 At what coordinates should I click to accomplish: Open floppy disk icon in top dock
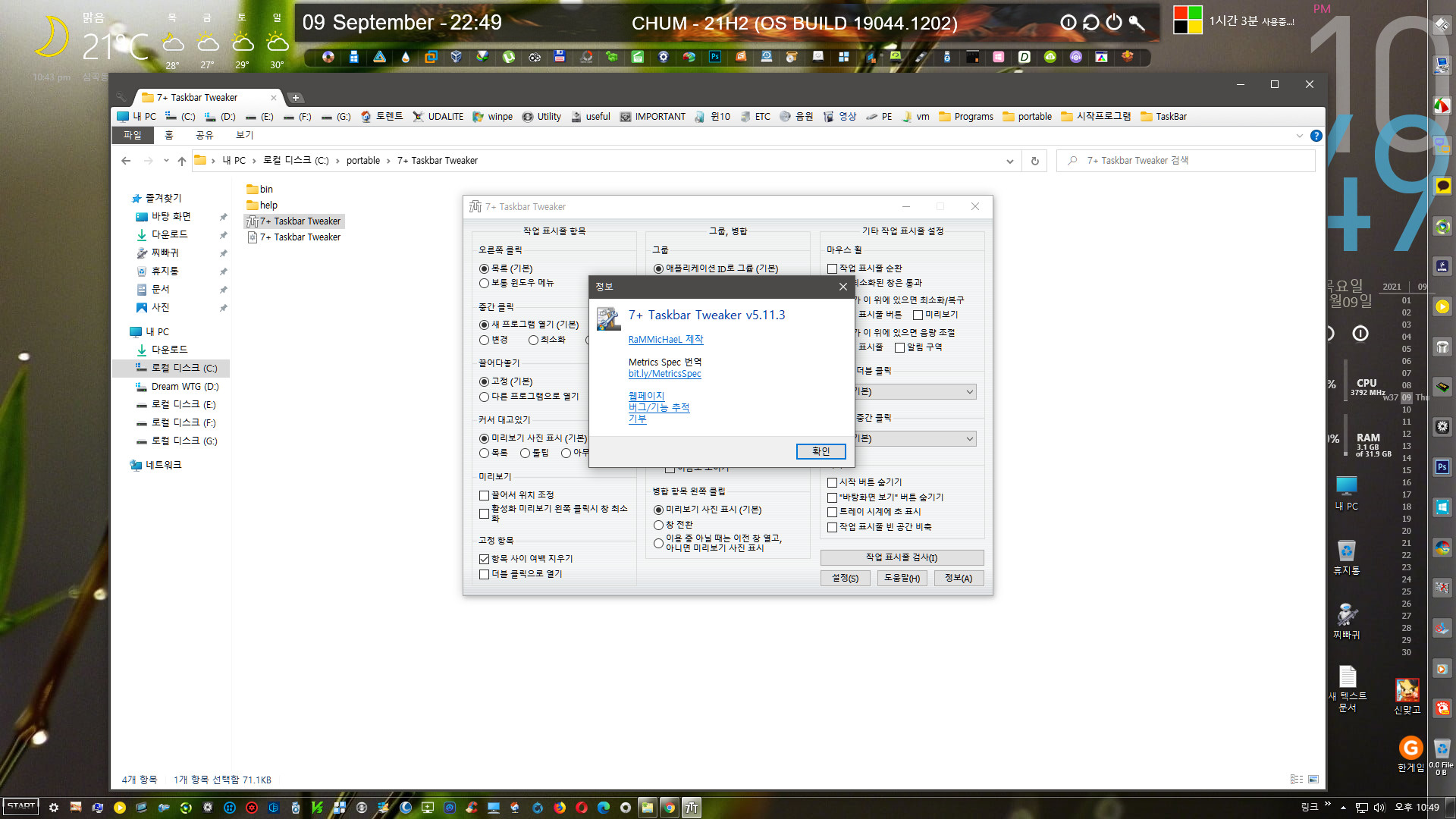tap(560, 57)
